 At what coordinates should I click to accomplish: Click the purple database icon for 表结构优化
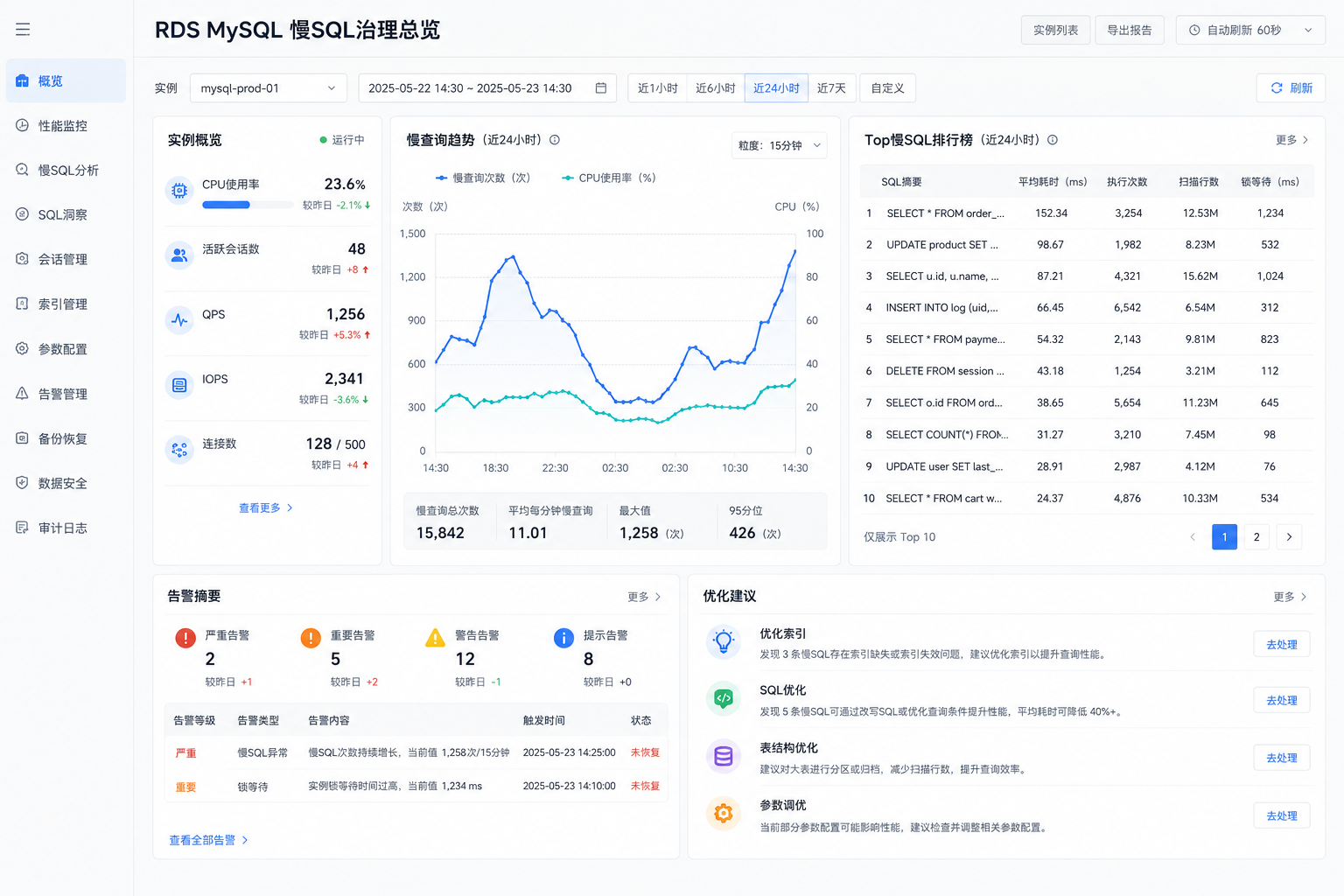point(724,756)
